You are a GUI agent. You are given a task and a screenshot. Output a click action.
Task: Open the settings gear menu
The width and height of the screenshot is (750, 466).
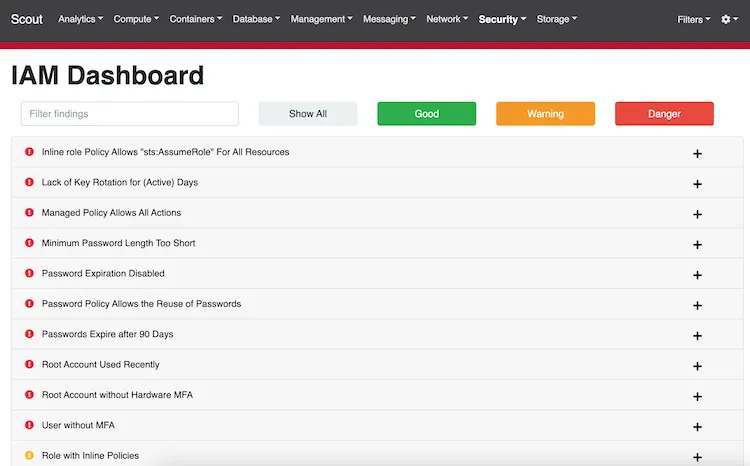[x=729, y=19]
